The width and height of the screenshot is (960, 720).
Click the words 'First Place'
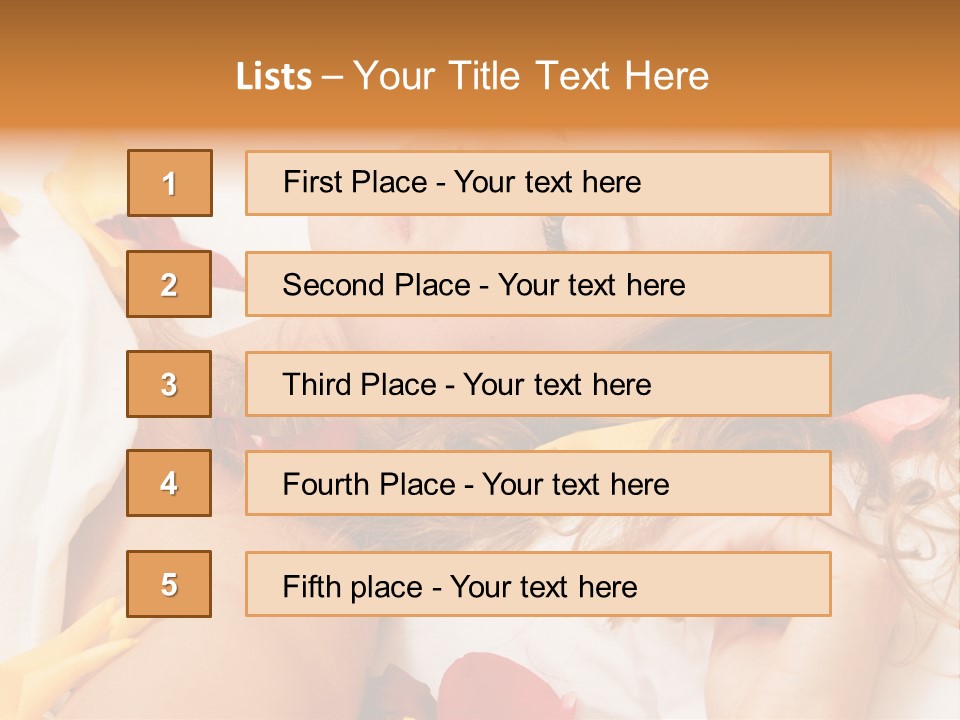355,182
